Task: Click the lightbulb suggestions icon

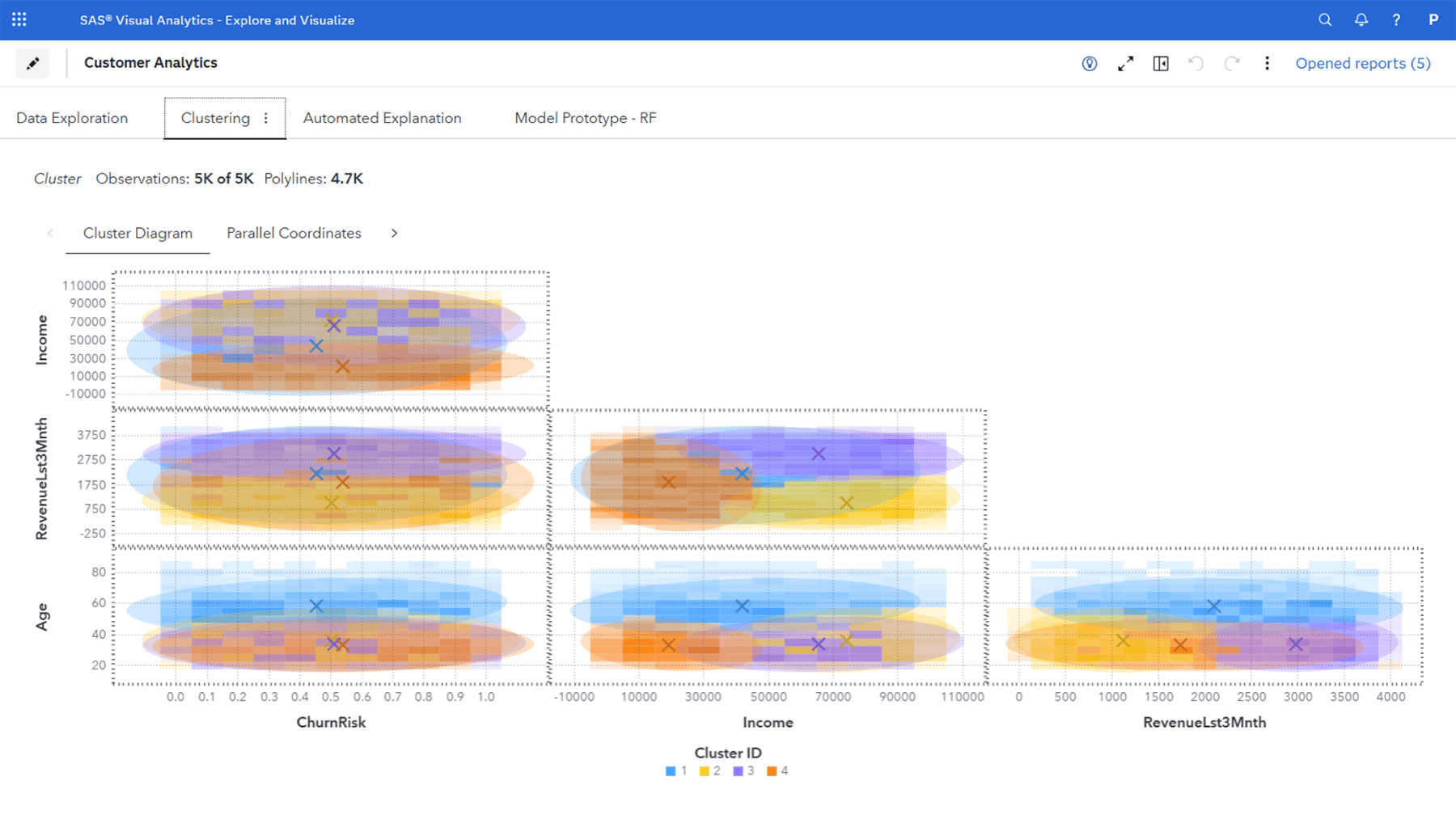Action: 1090,63
